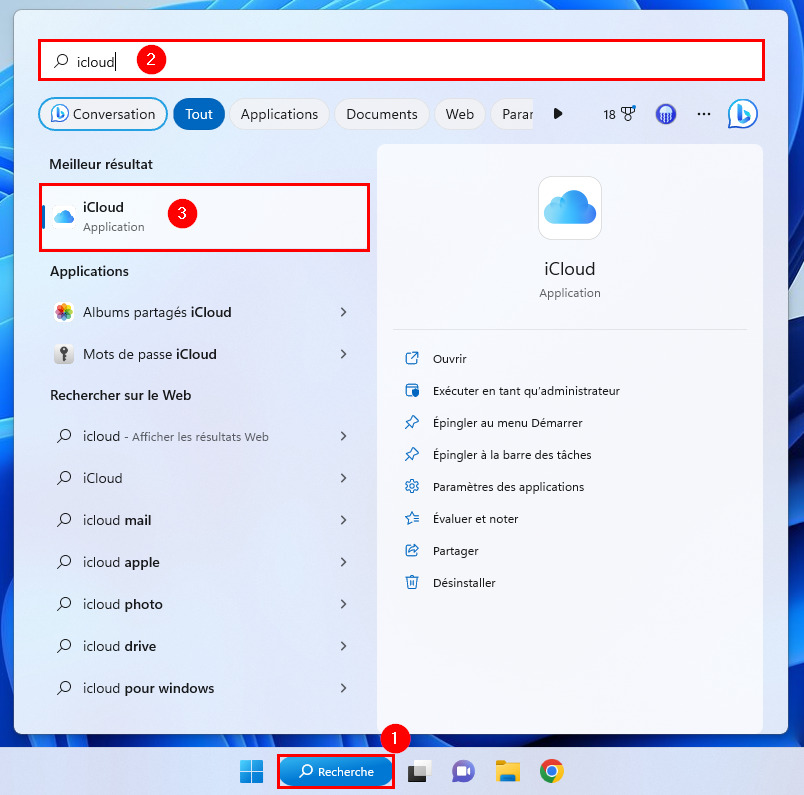804x795 pixels.
Task: Select the Tout filter tab
Action: coord(199,114)
